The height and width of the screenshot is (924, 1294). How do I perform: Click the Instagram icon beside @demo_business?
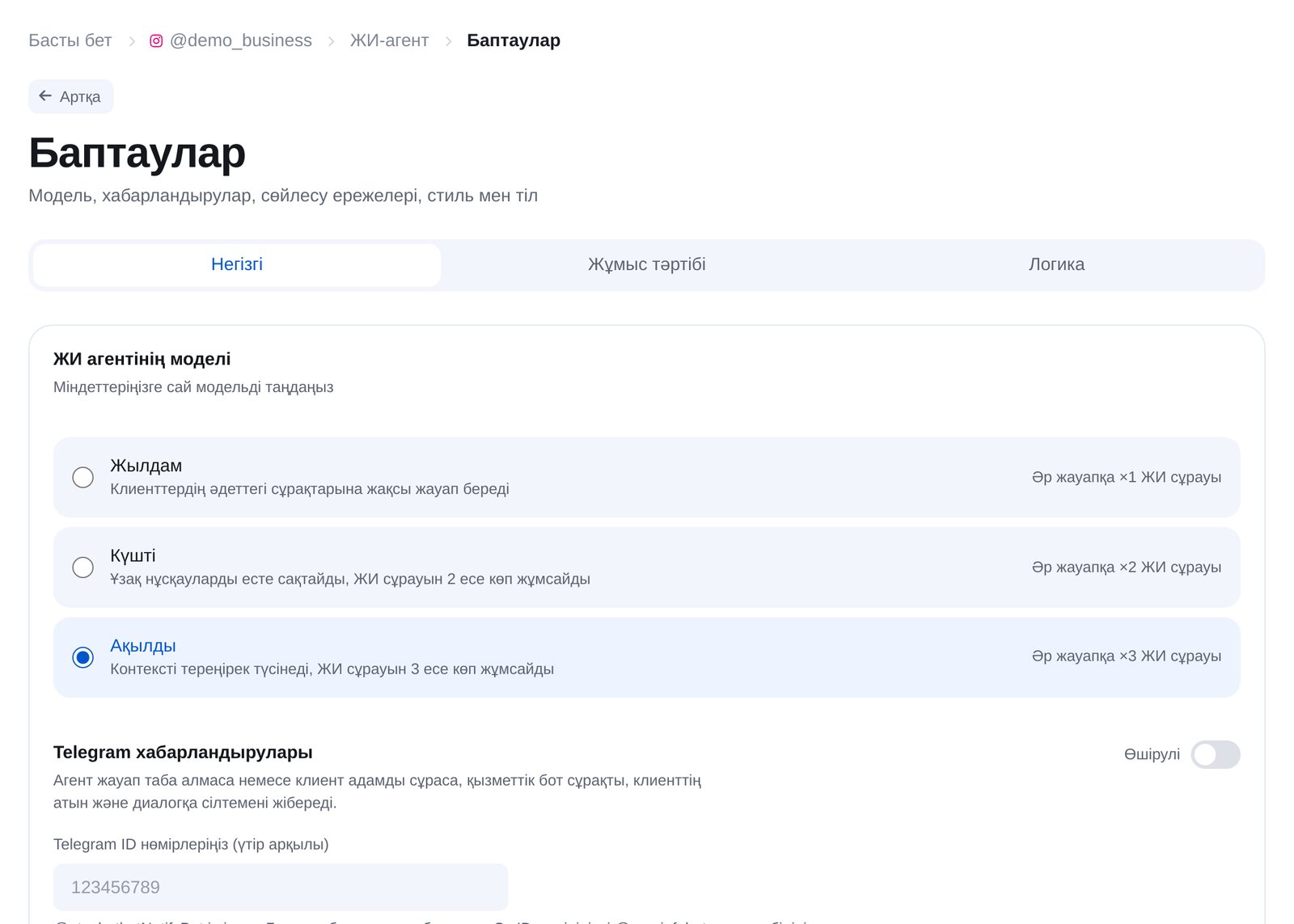(x=156, y=40)
